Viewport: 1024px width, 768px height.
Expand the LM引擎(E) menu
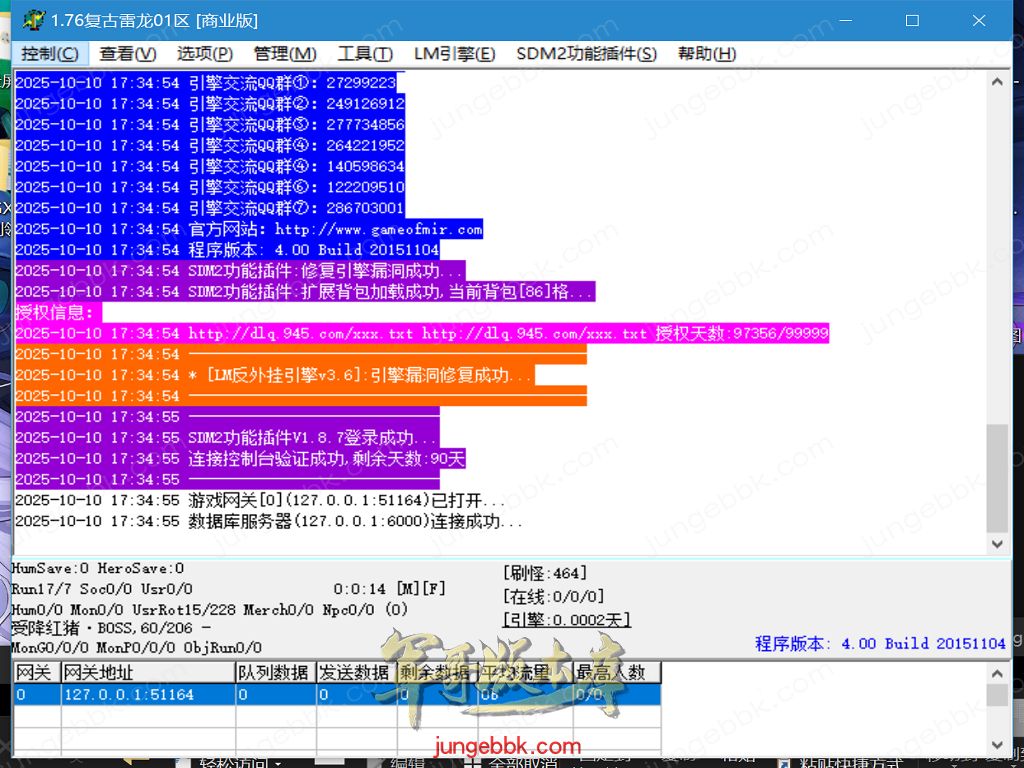(454, 54)
